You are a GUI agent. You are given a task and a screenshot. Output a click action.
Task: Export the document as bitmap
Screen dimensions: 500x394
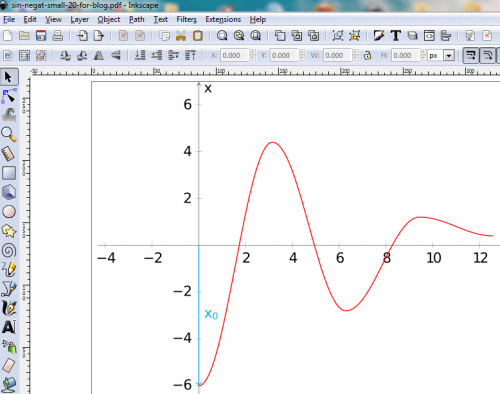point(99,36)
